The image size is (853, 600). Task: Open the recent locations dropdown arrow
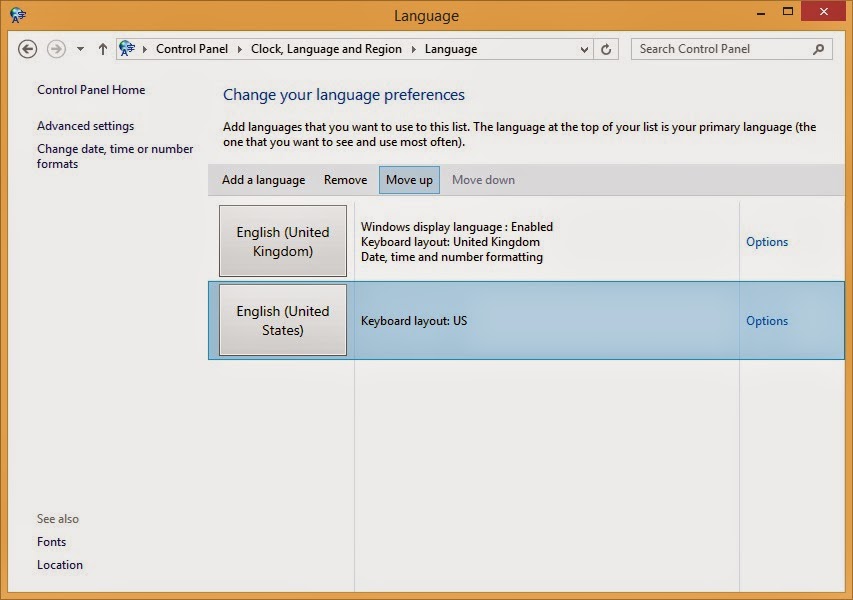[81, 49]
